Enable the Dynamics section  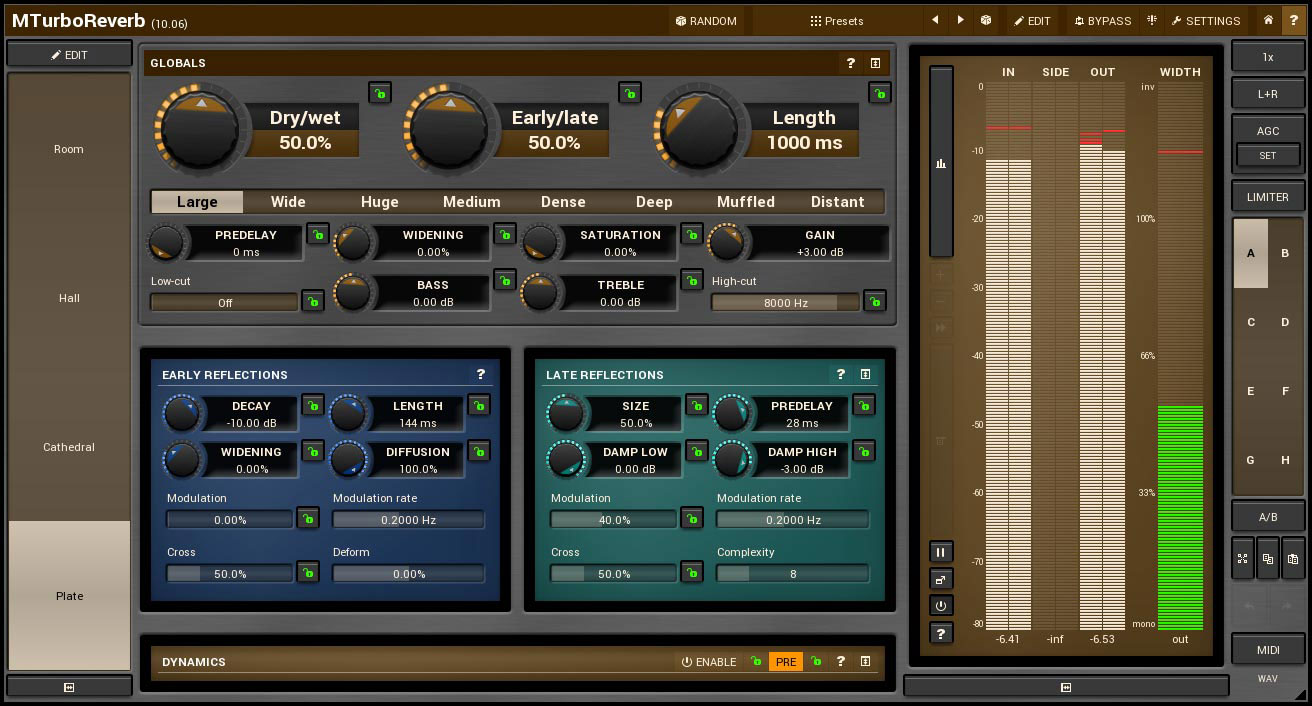click(710, 661)
